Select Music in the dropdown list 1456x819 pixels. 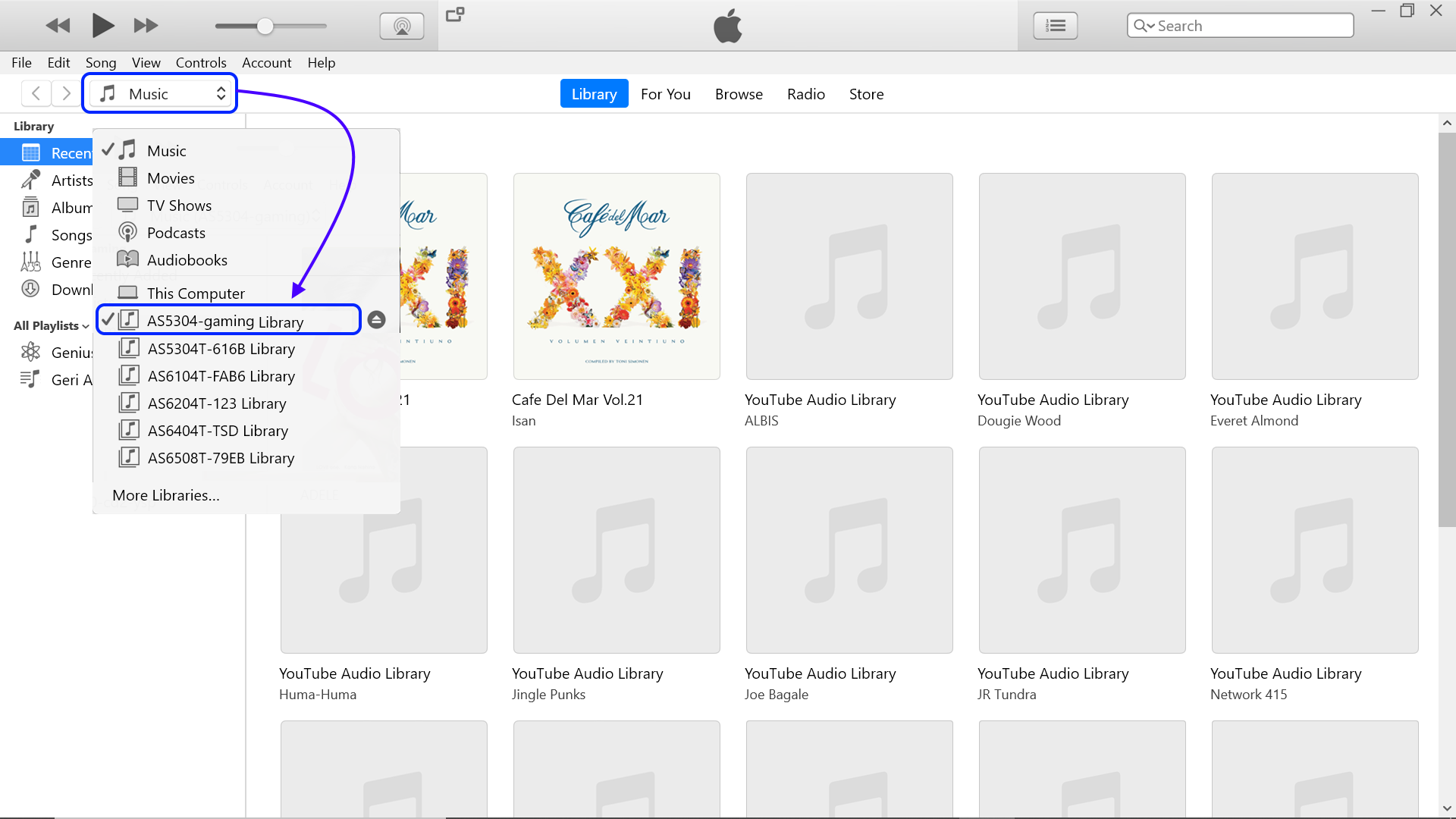[246, 151]
